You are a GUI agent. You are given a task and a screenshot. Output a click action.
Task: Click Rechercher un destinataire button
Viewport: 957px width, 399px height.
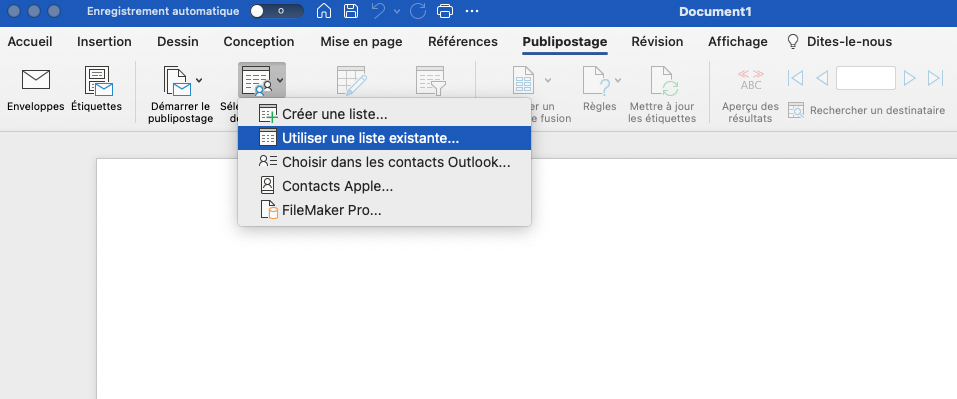(867, 110)
